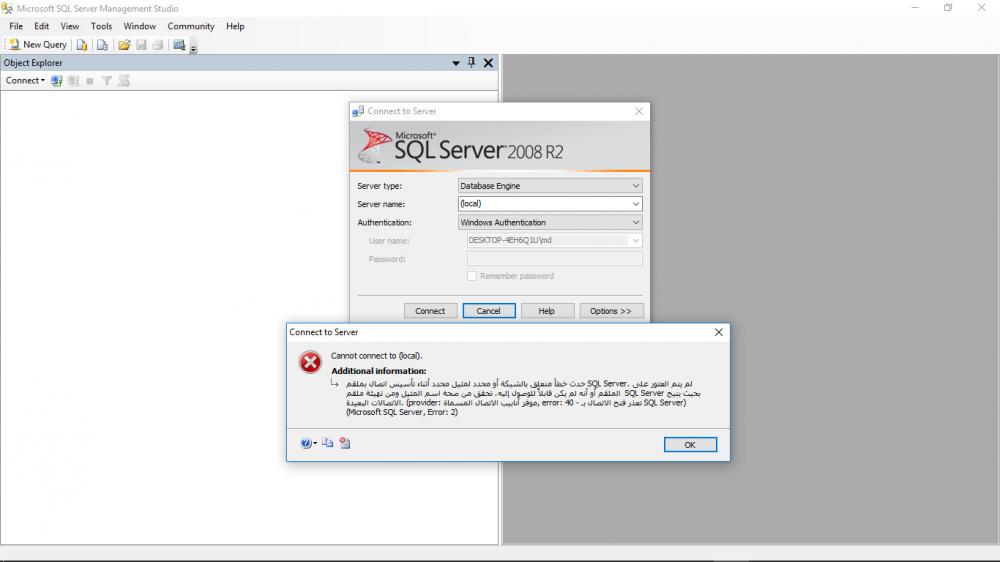Open help options arrow in error dialog

pyautogui.click(x=315, y=443)
